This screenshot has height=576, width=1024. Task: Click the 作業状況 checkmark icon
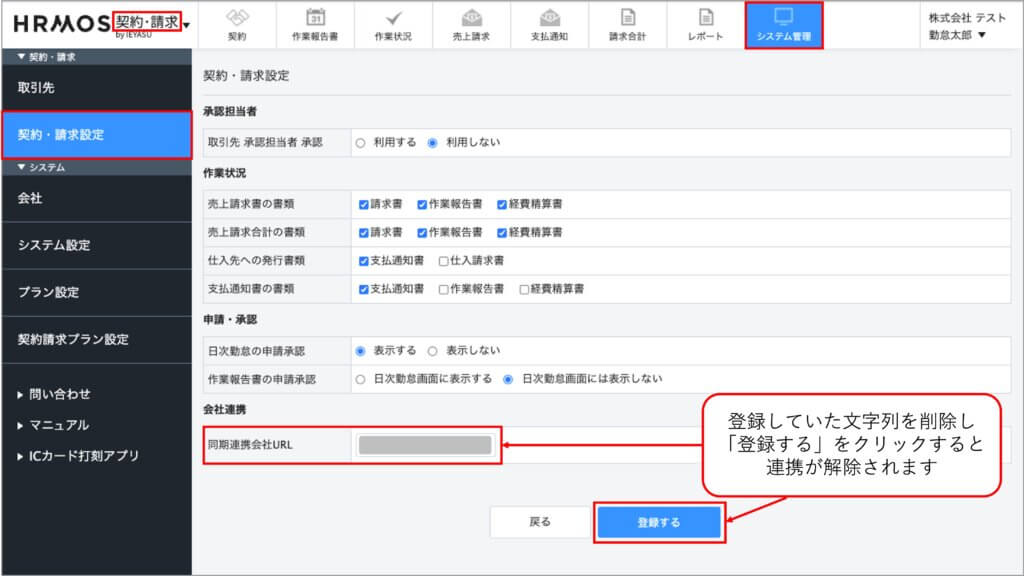[x=393, y=18]
